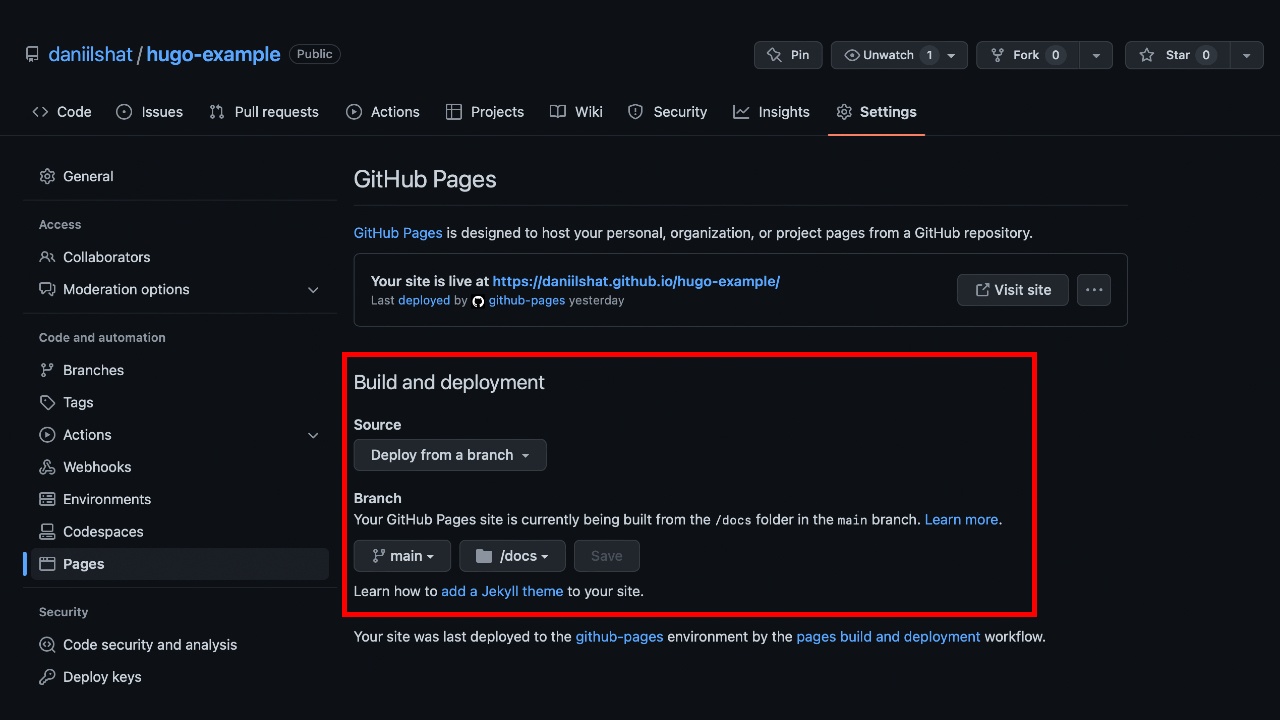Expand the Fork options dropdown arrow

coord(1096,55)
